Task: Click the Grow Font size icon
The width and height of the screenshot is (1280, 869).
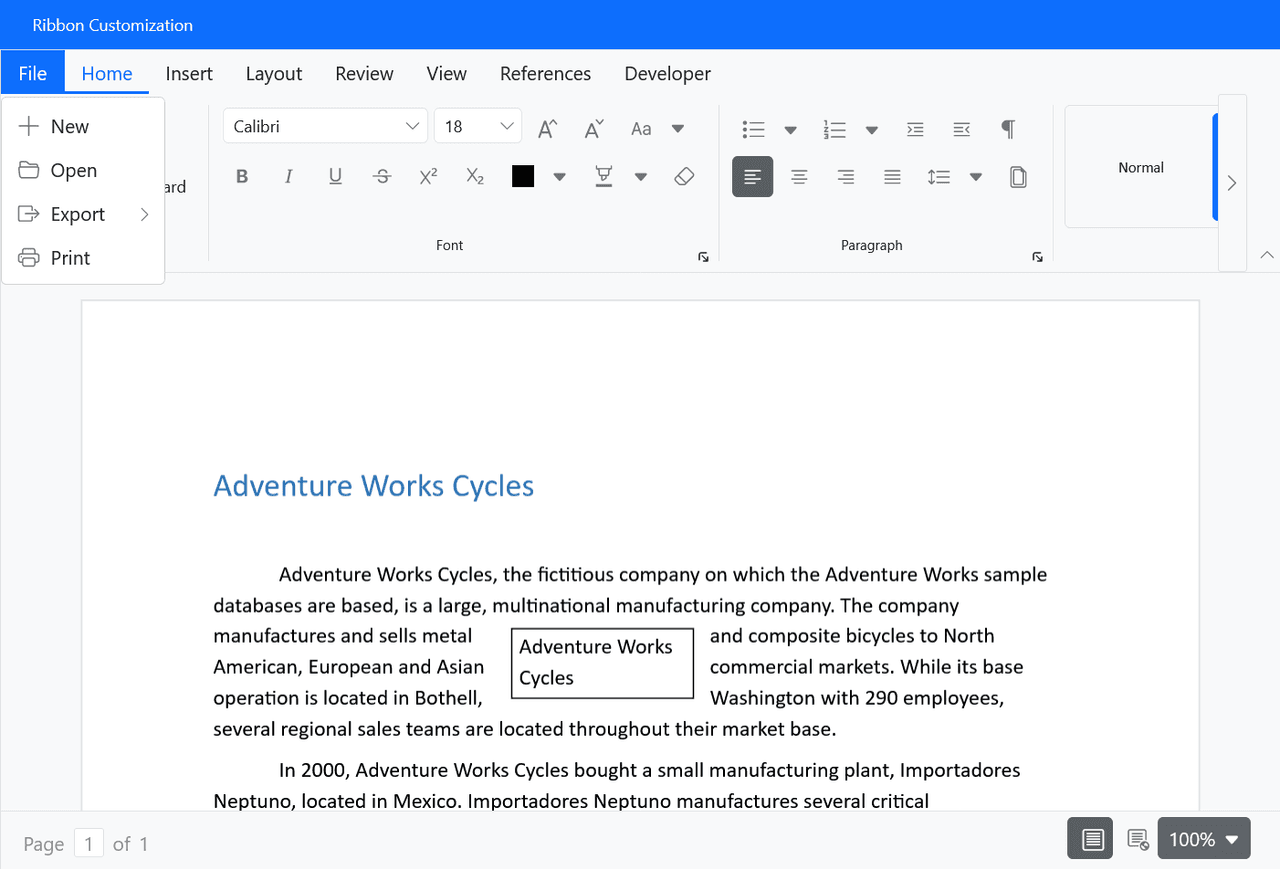Action: [x=547, y=128]
